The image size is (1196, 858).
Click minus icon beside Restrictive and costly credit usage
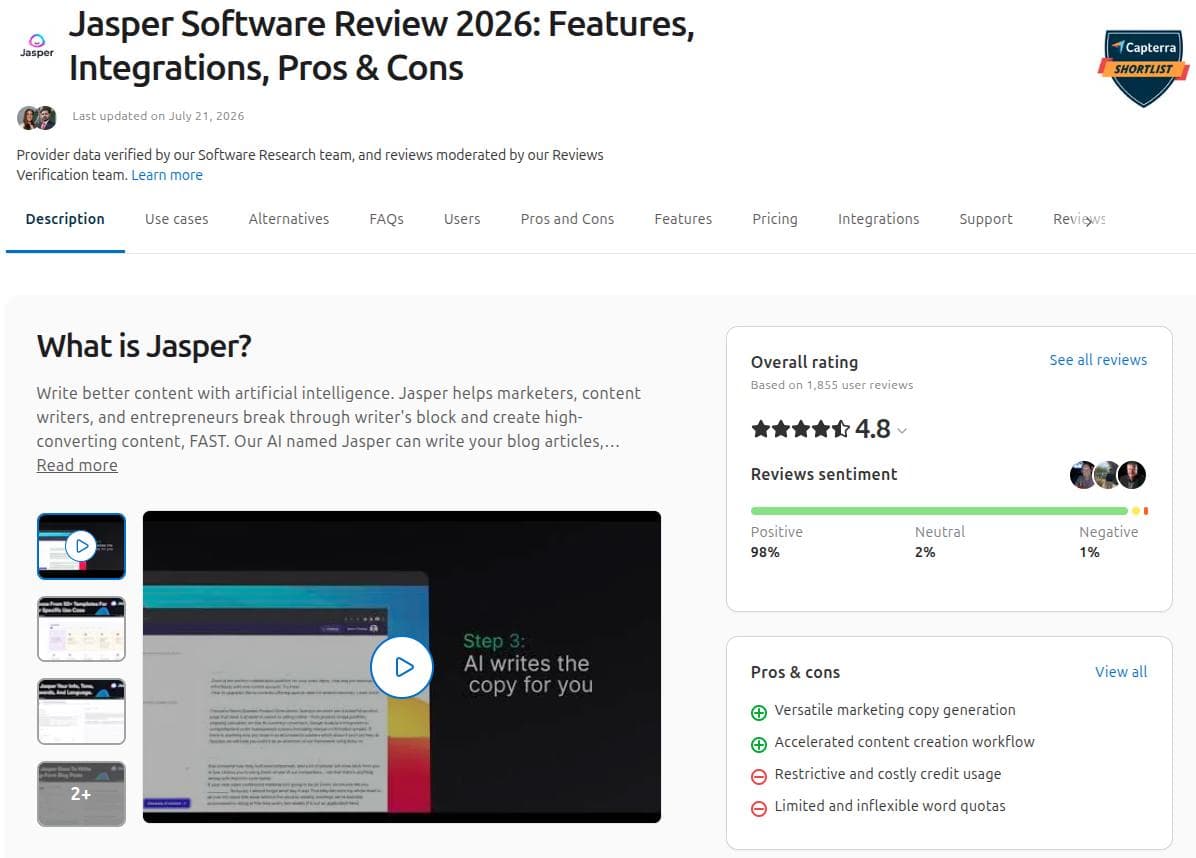[x=759, y=776]
